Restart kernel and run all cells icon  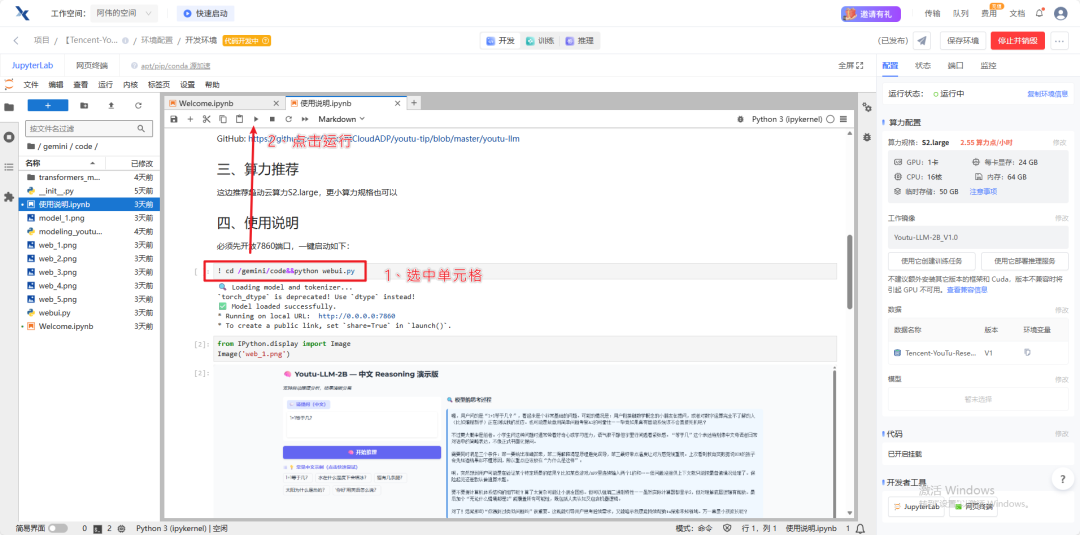pyautogui.click(x=304, y=119)
